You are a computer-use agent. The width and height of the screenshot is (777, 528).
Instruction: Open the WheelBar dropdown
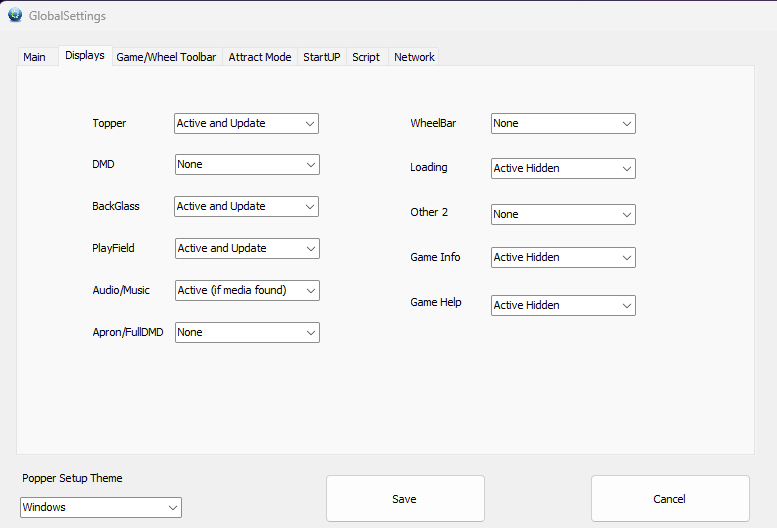563,123
